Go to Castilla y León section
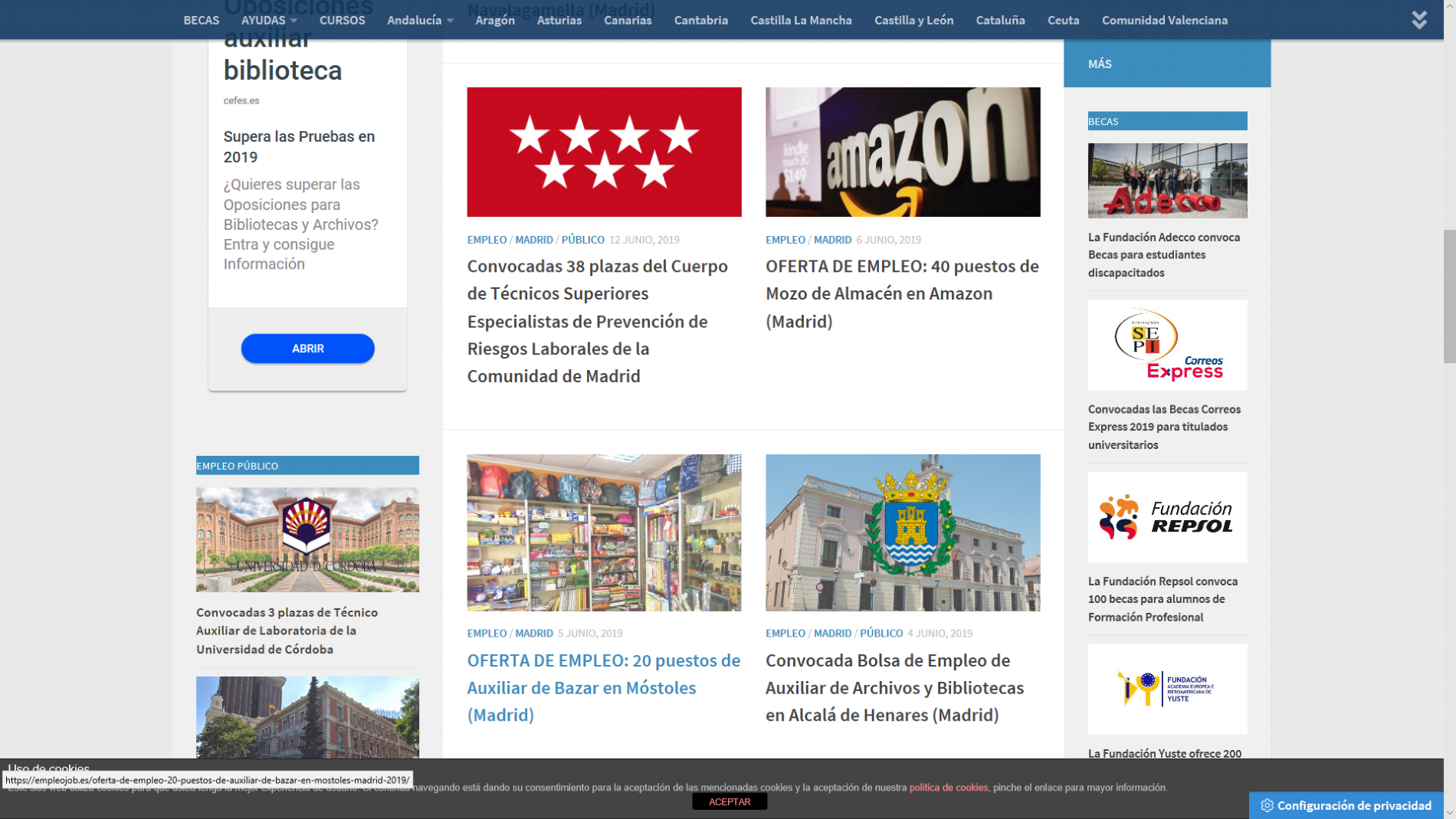 coord(913,20)
